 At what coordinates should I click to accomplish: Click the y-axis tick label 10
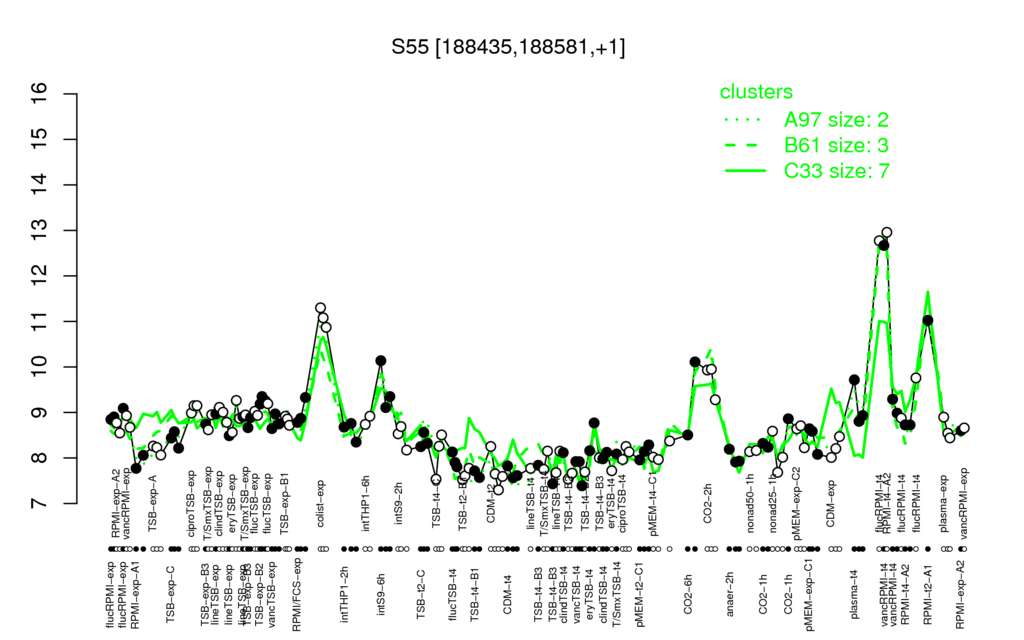pos(40,367)
